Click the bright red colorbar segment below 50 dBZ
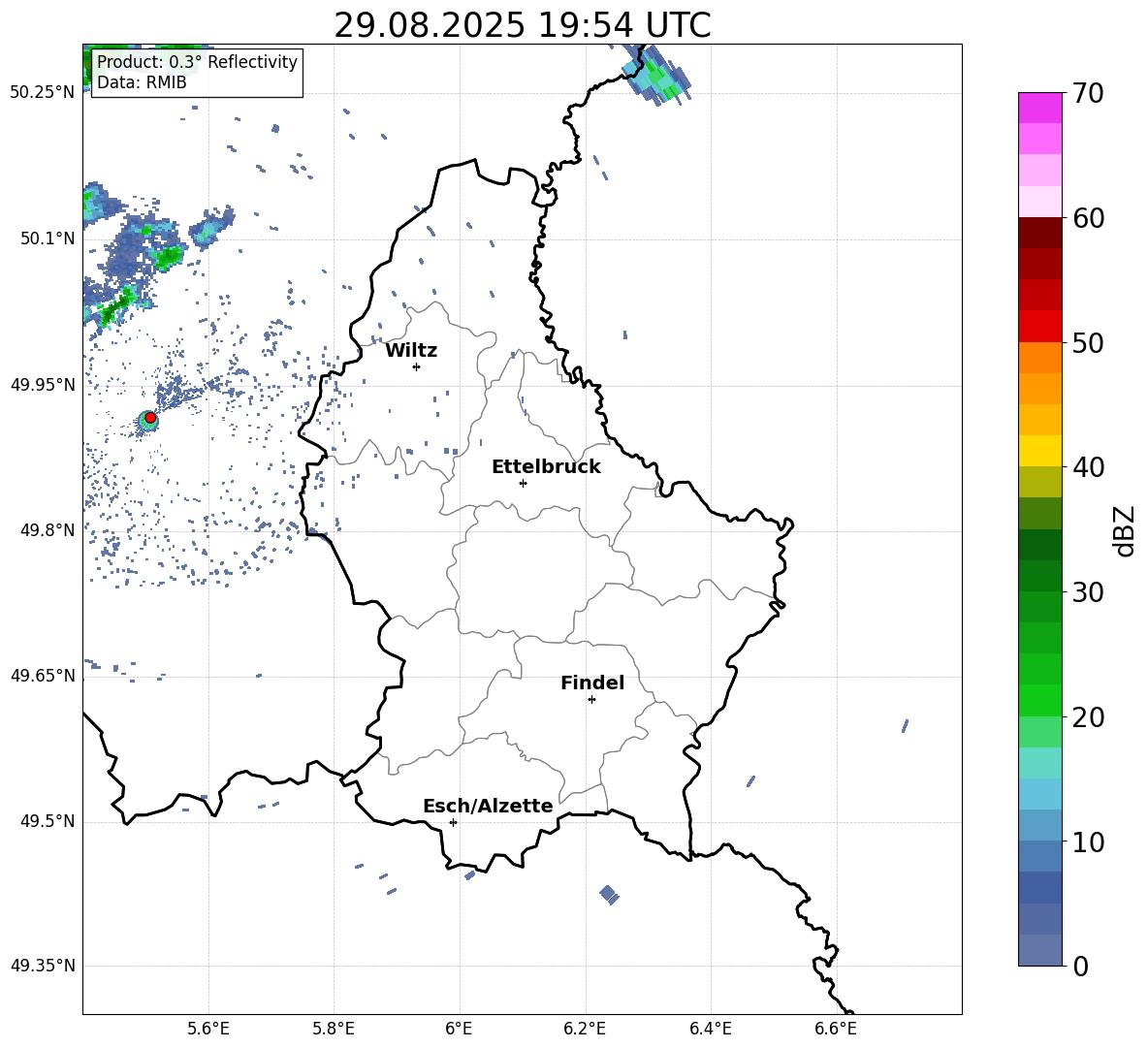 point(1039,327)
